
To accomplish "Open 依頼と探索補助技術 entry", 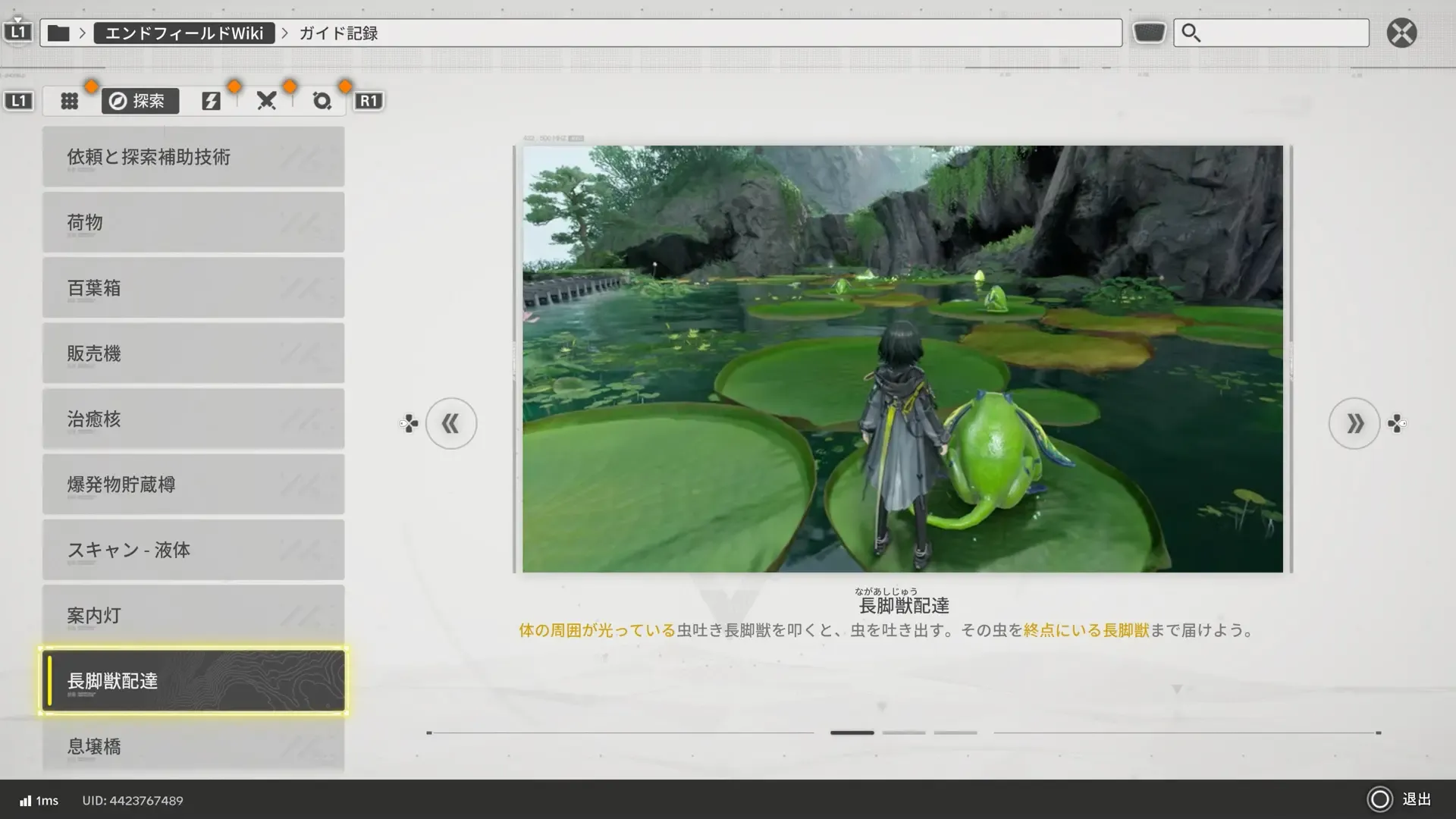I will (193, 157).
